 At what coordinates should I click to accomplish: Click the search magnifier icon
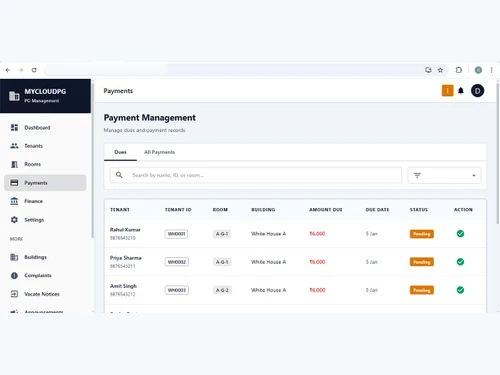pyautogui.click(x=119, y=175)
